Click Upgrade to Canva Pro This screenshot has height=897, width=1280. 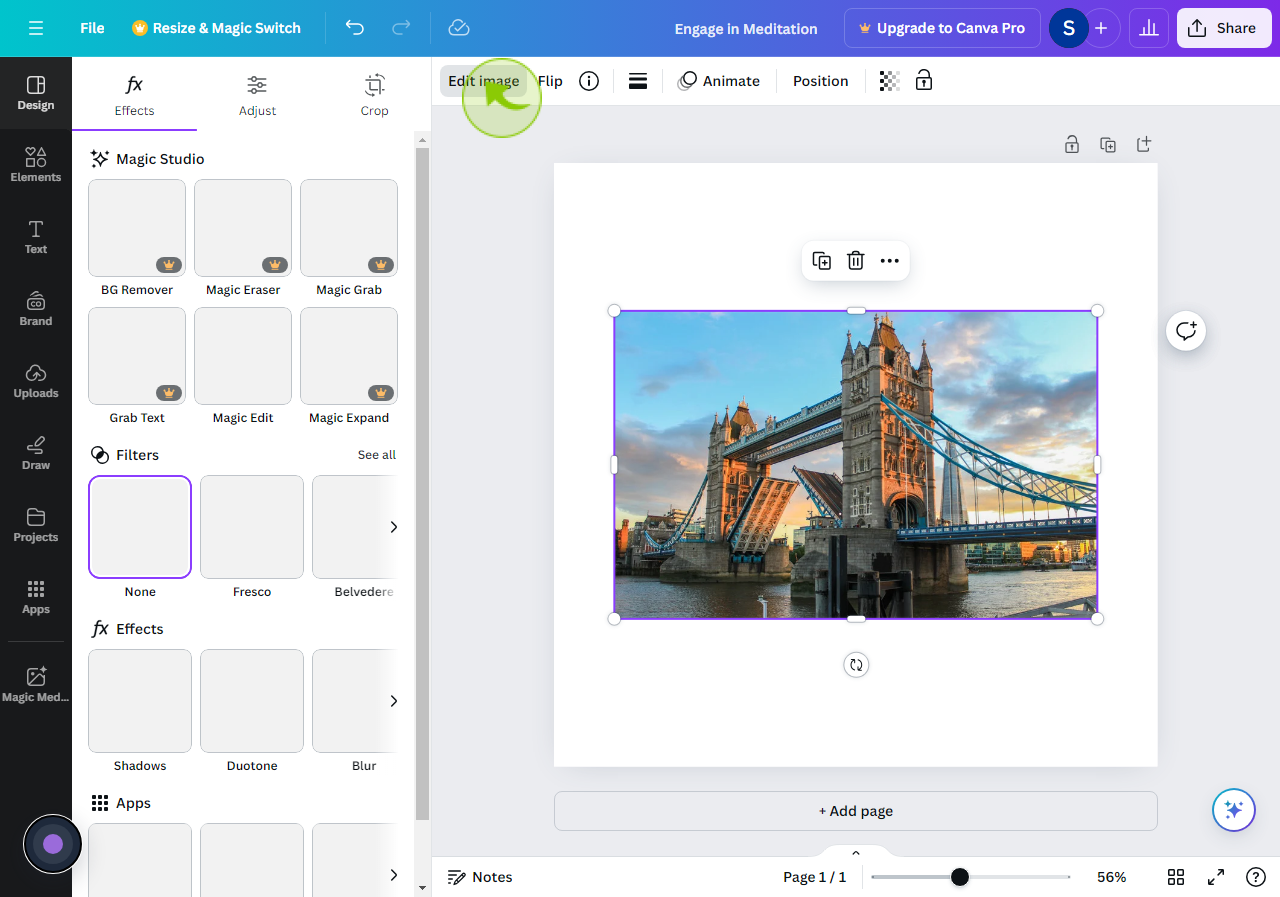(x=942, y=28)
